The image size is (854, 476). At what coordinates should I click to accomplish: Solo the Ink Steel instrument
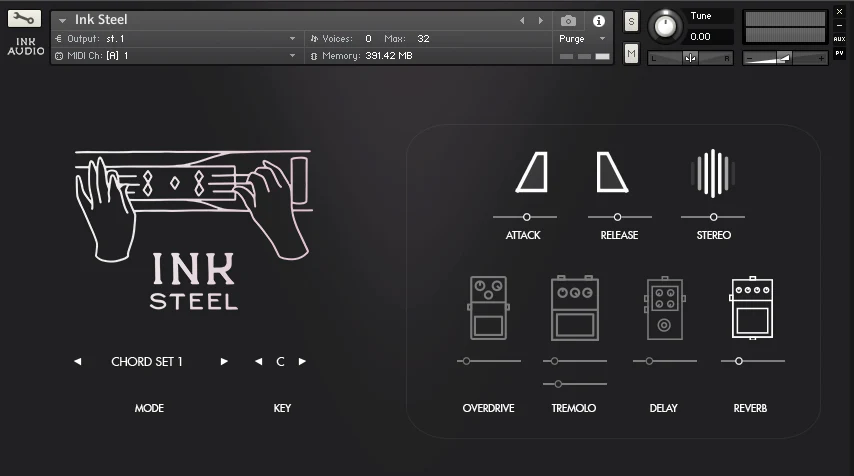631,22
